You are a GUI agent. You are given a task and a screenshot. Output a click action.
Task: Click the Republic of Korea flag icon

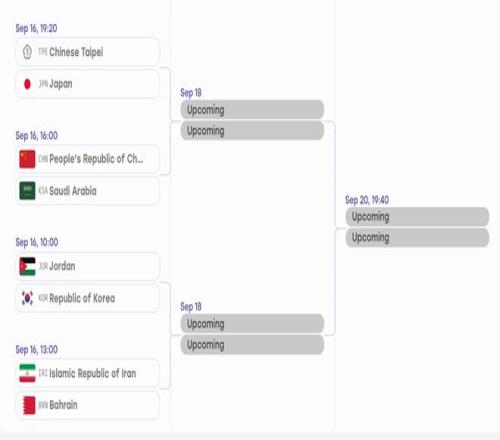[x=27, y=298]
